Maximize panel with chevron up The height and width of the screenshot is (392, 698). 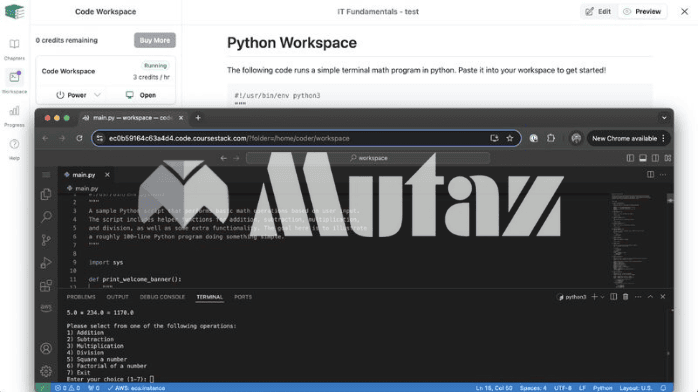point(650,297)
